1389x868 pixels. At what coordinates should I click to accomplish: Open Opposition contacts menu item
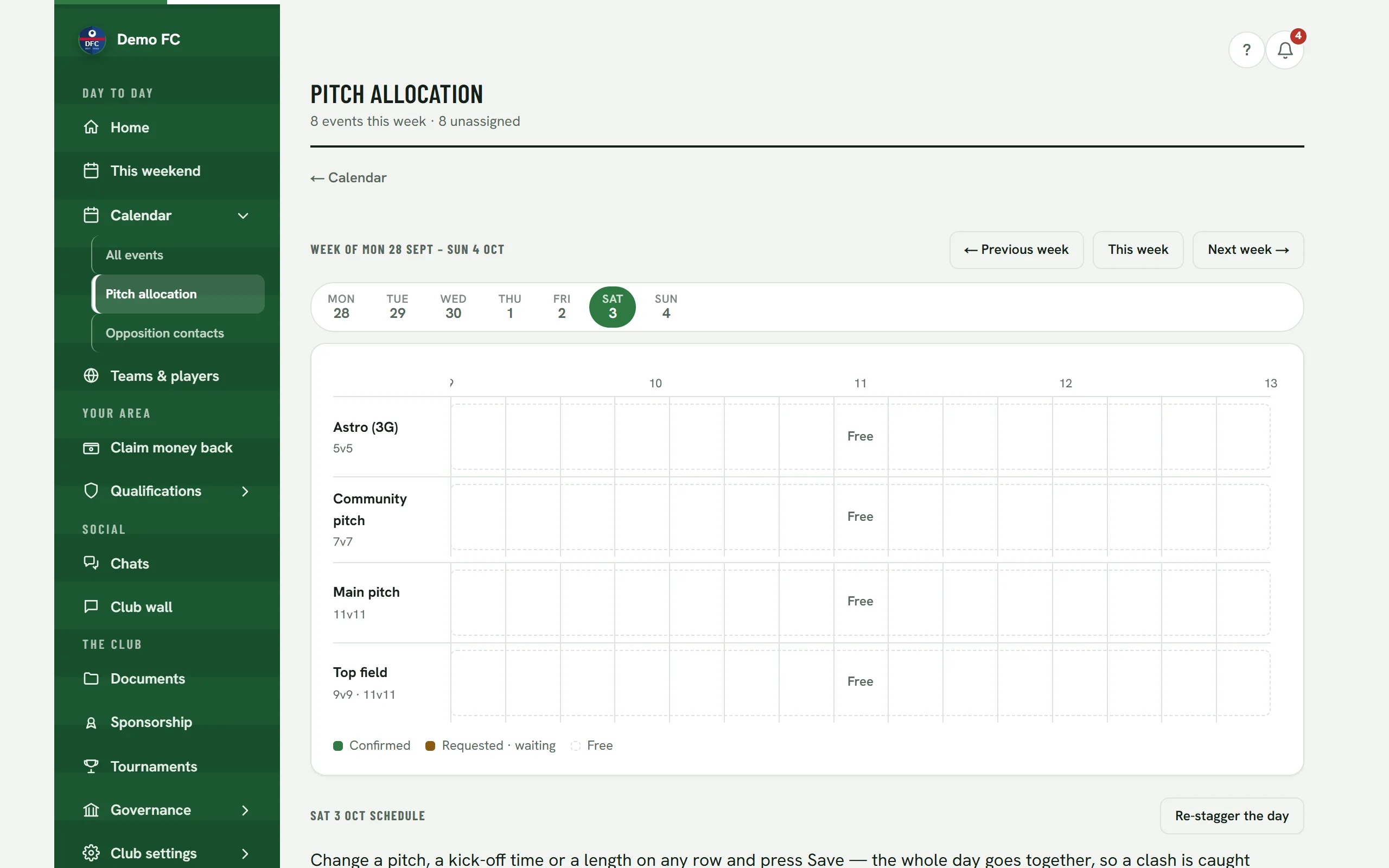coord(179,333)
